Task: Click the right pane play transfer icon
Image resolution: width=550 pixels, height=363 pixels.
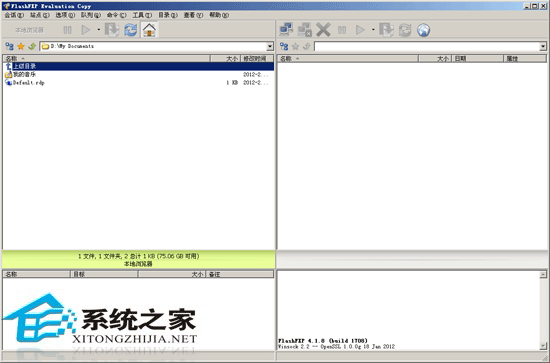Action: (360, 30)
